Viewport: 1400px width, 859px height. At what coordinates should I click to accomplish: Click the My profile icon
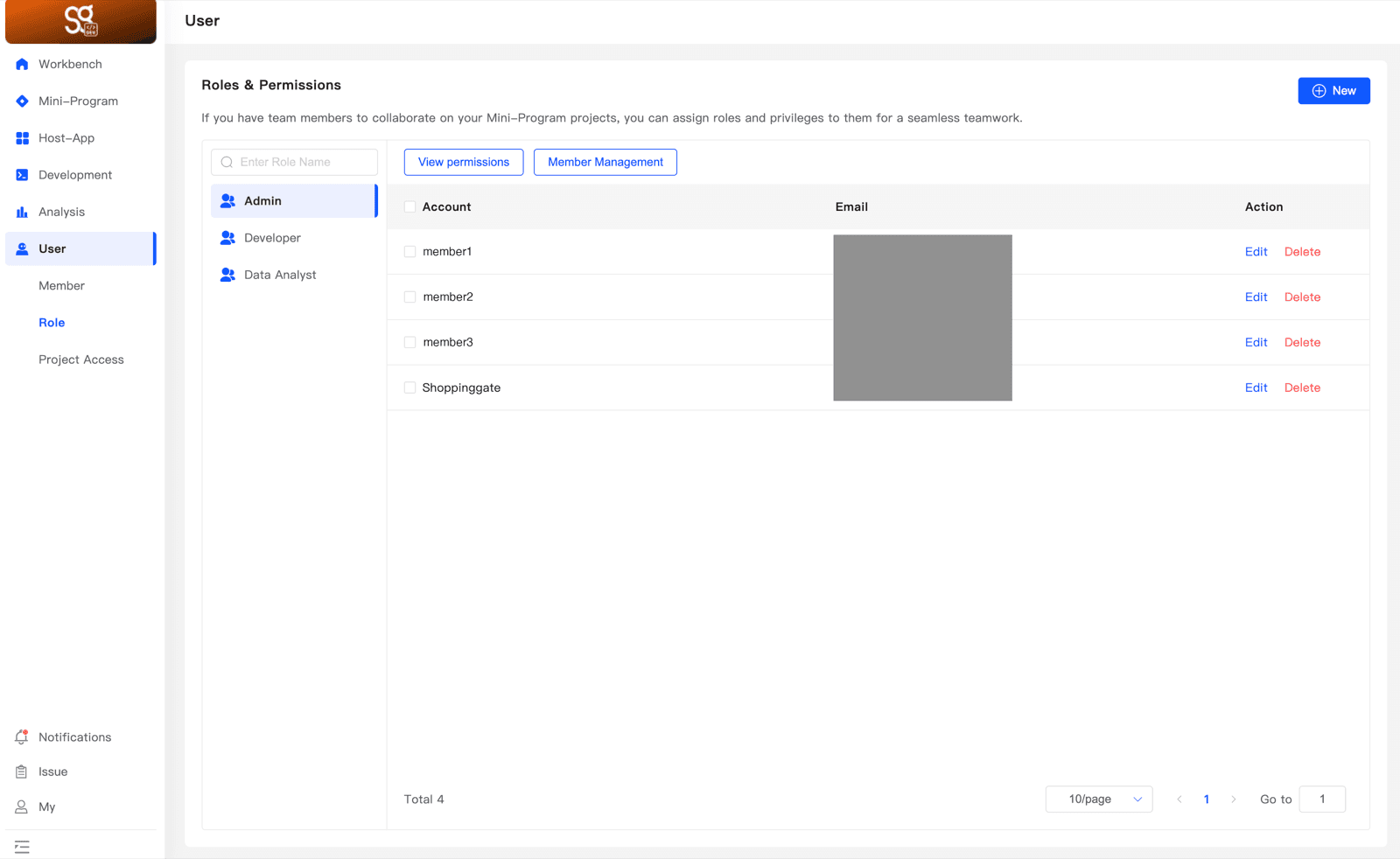[x=22, y=807]
